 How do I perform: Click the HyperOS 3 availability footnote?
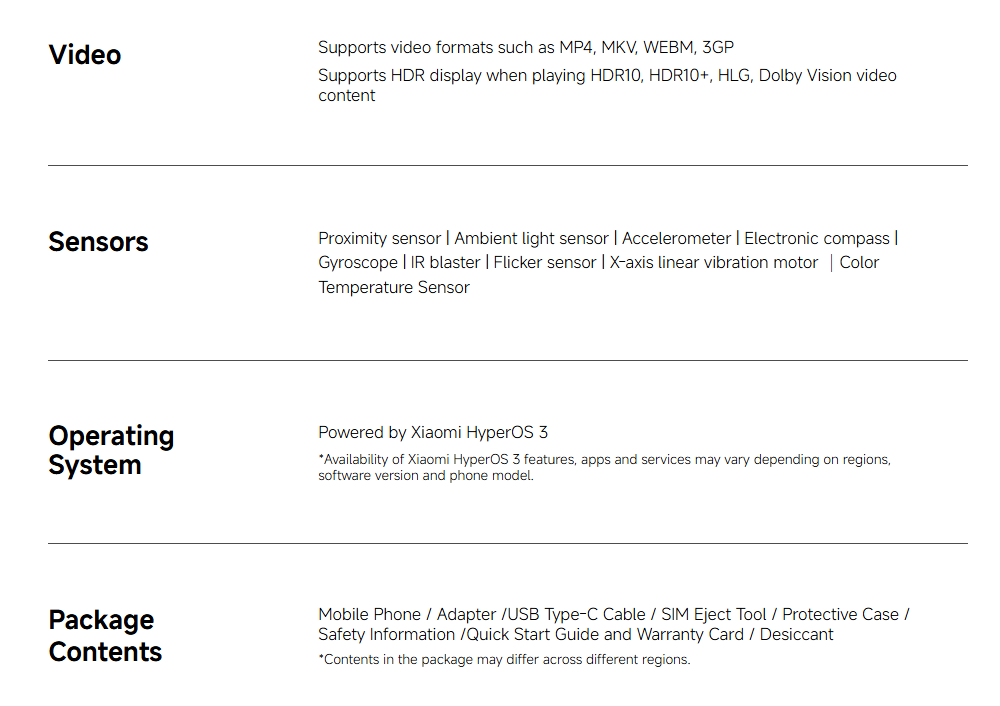tap(604, 467)
